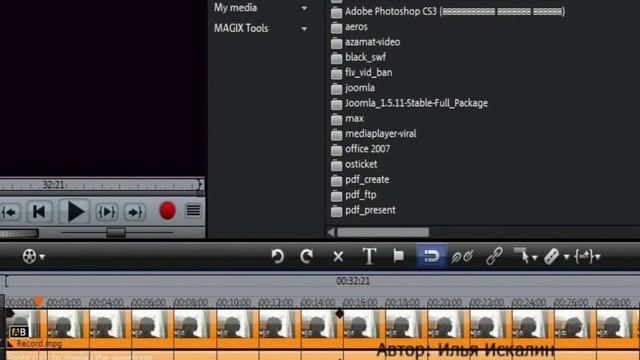Redo the last undone action
The width and height of the screenshot is (640, 360).
click(307, 256)
